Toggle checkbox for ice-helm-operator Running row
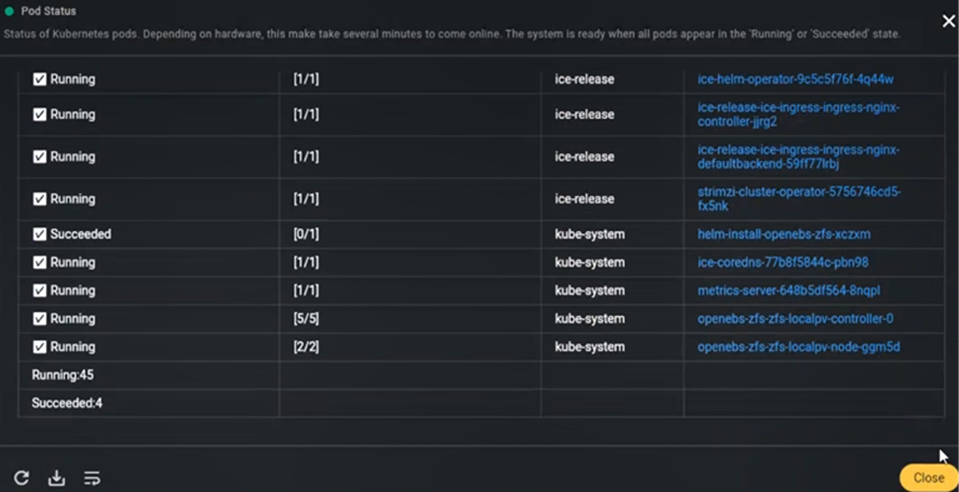This screenshot has width=959, height=492. (x=40, y=80)
